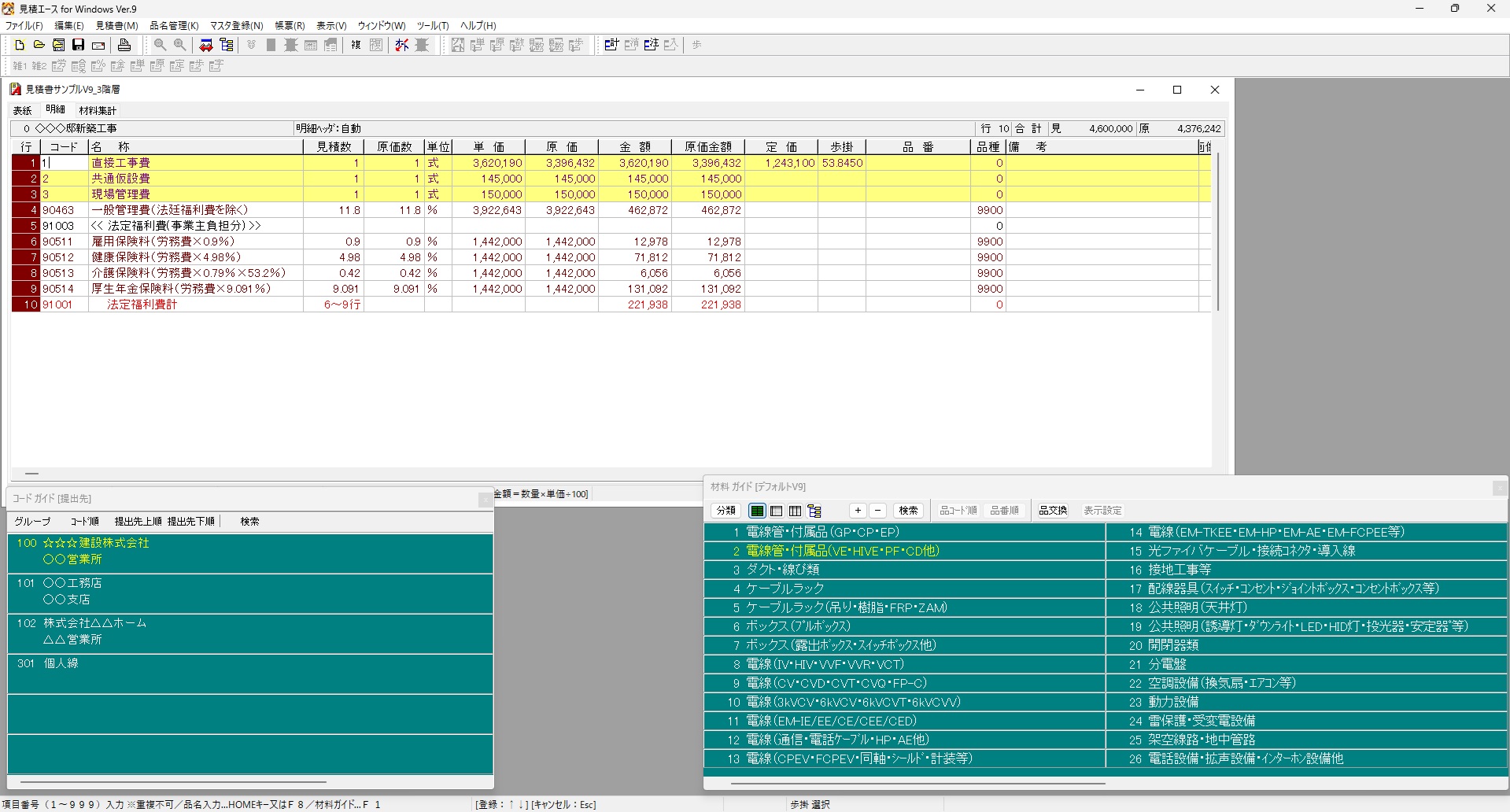The height and width of the screenshot is (812, 1510).
Task: Click the floppy disk save icon
Action: (78, 45)
